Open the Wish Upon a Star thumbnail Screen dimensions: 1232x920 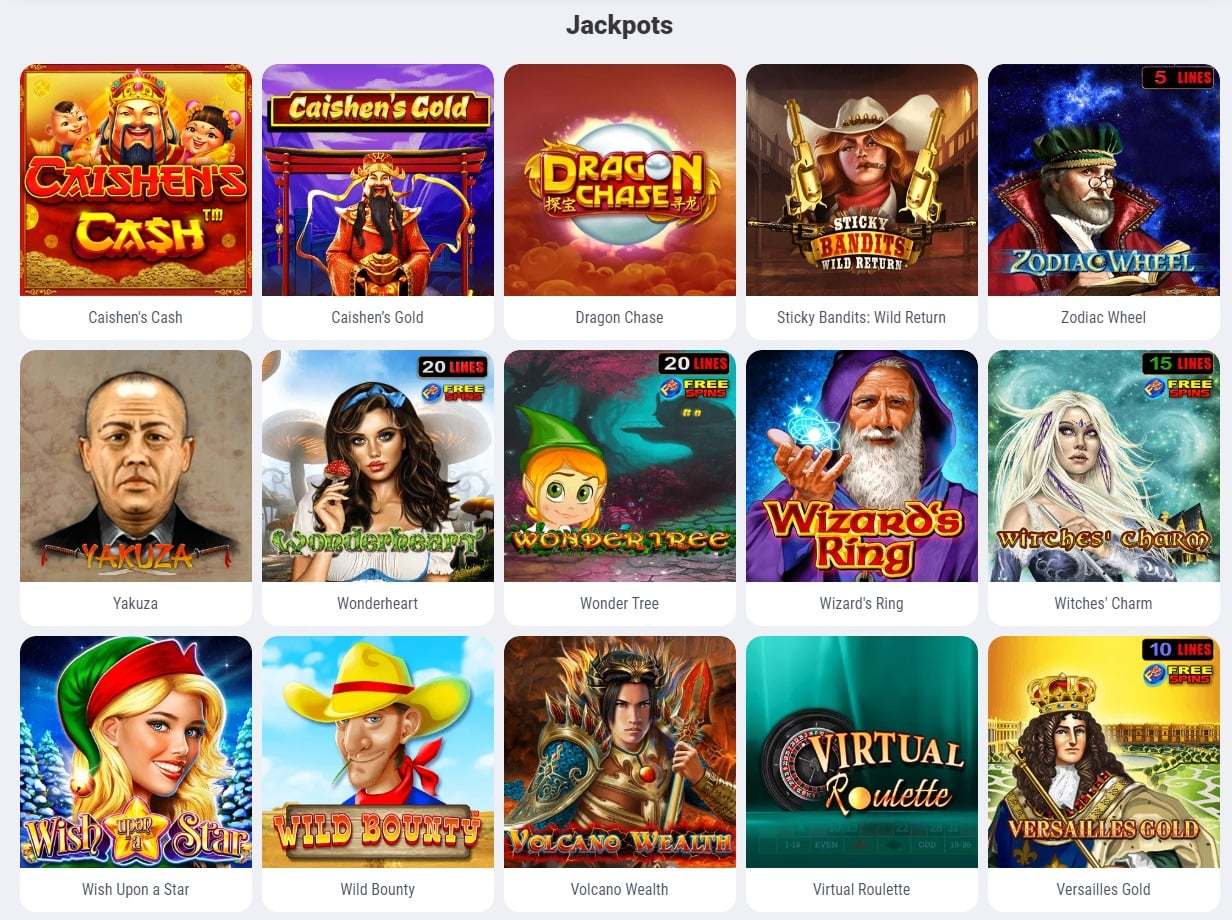[x=136, y=752]
